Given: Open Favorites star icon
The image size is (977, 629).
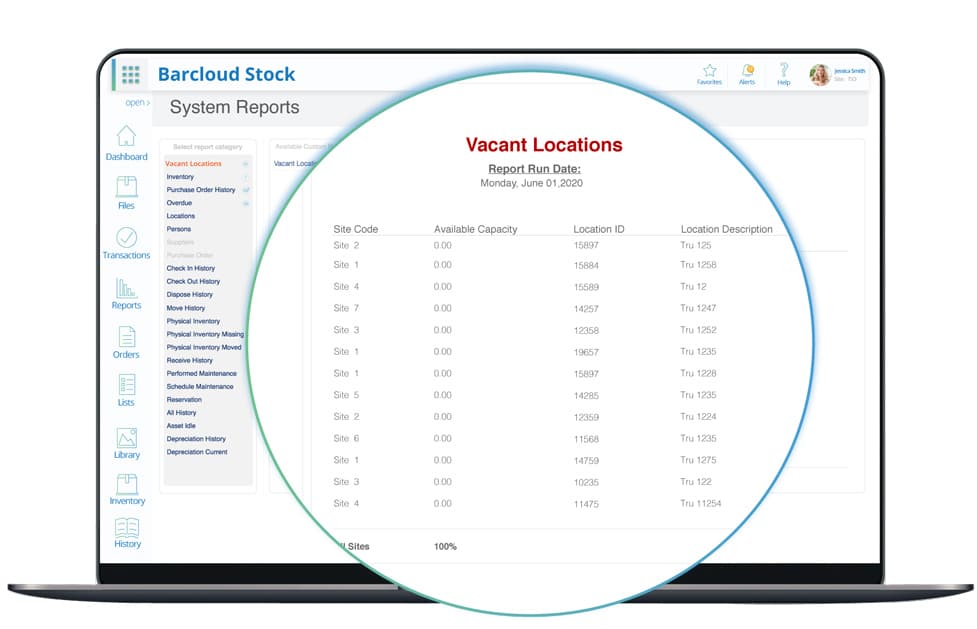Looking at the screenshot, I should pos(709,74).
